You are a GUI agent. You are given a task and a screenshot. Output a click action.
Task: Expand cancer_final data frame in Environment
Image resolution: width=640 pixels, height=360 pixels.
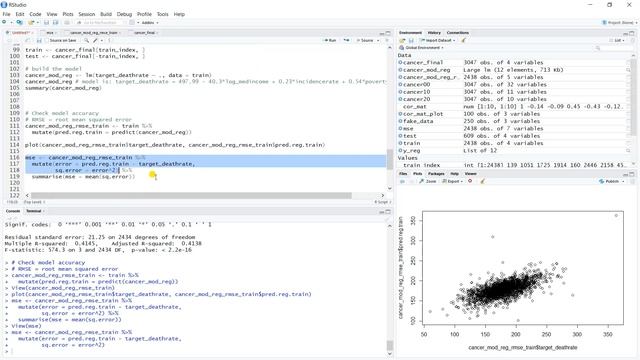pyautogui.click(x=400, y=62)
